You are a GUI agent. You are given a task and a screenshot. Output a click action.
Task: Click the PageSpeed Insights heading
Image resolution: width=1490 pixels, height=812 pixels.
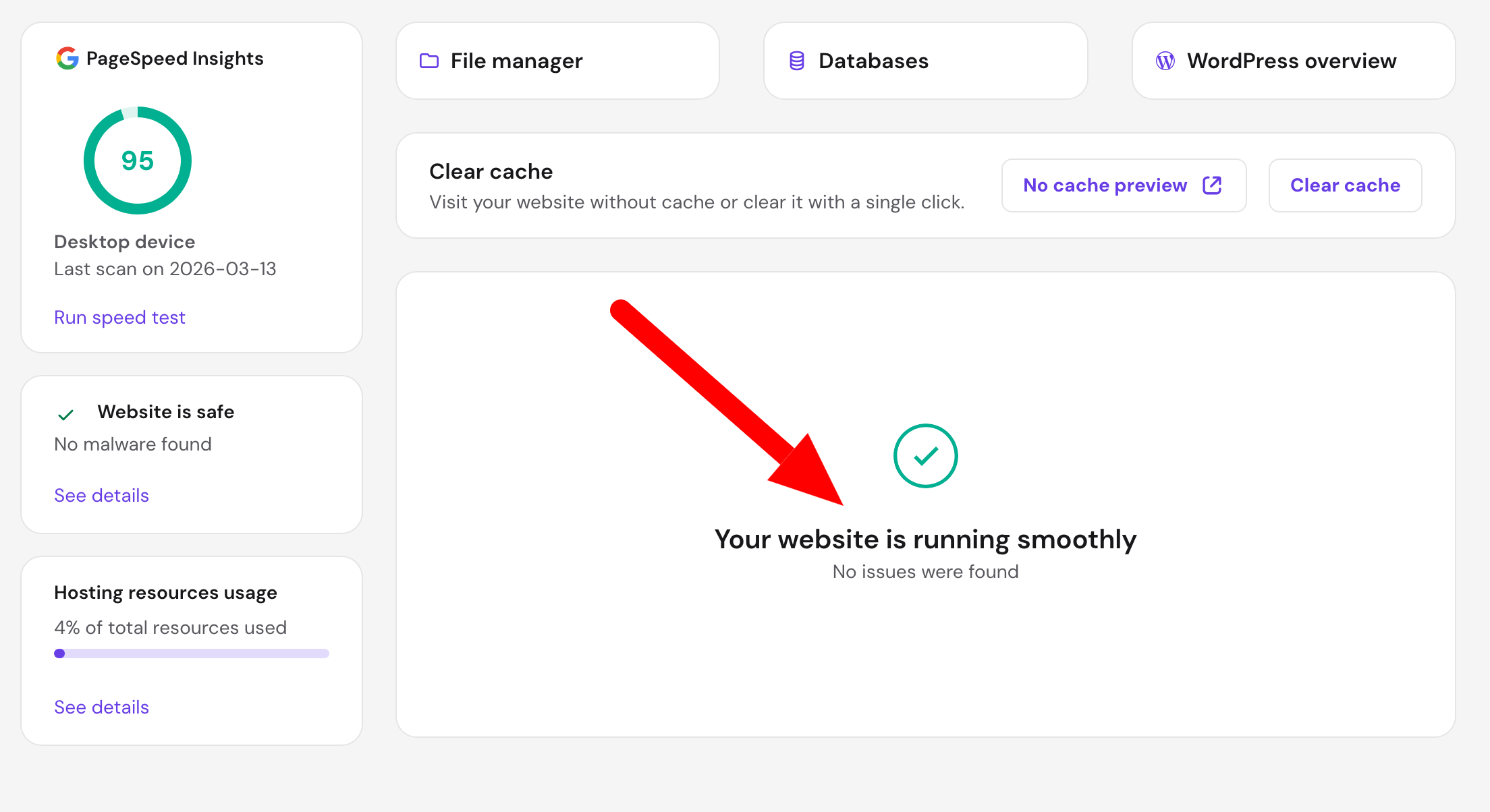175,59
